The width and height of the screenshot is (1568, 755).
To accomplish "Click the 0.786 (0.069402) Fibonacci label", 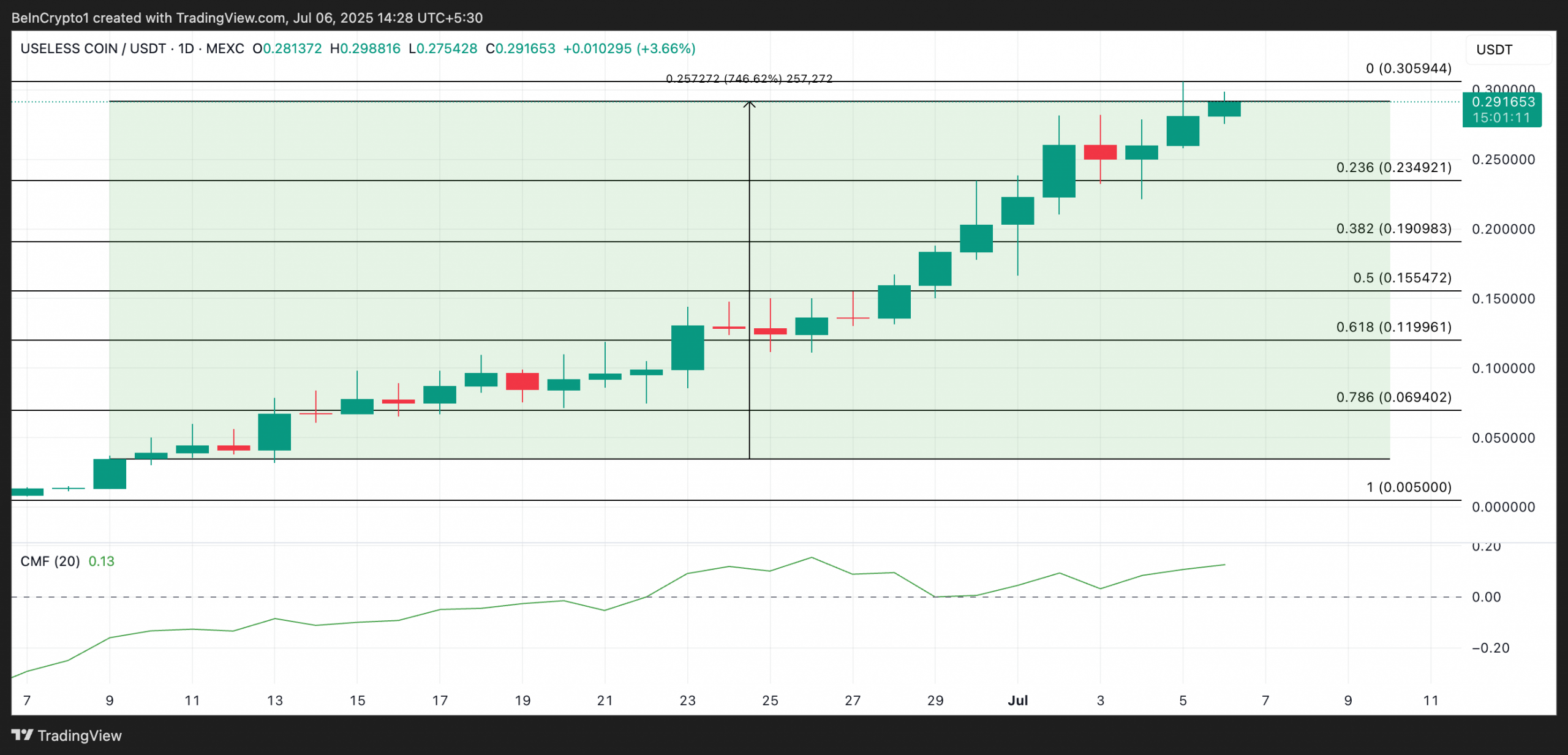I will coord(1393,397).
